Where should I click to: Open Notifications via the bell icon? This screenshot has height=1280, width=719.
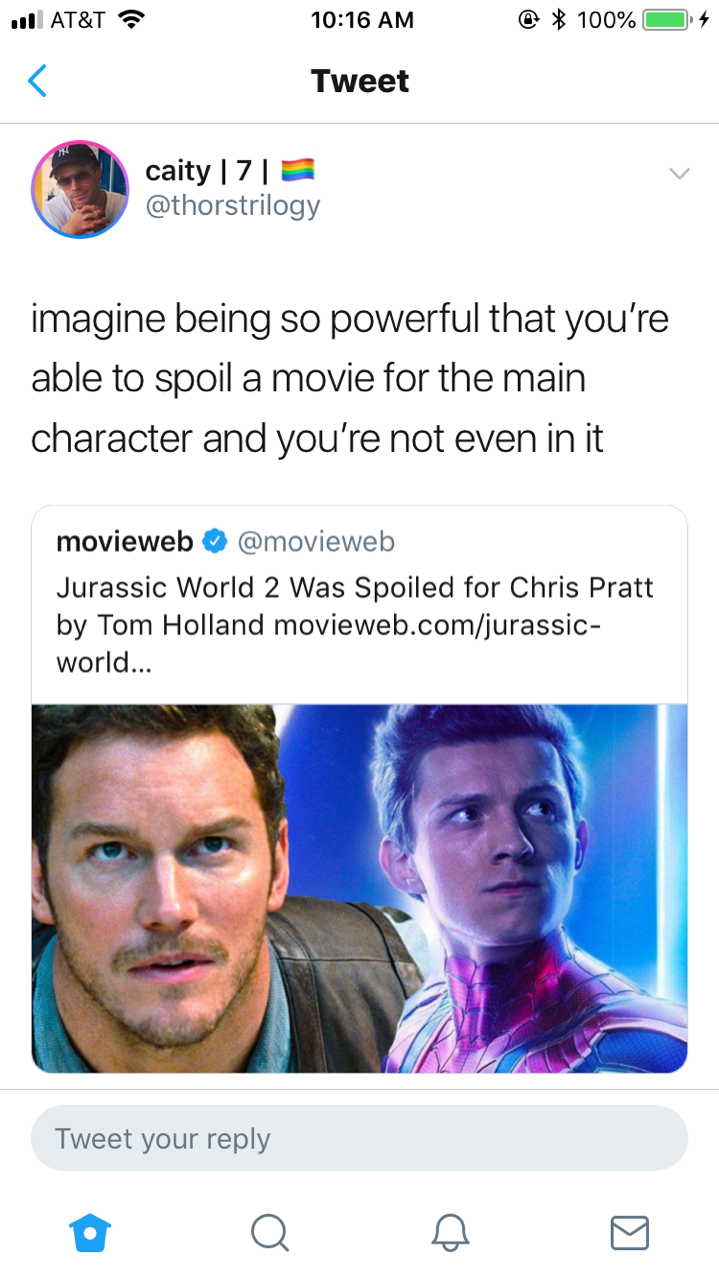pos(450,1232)
